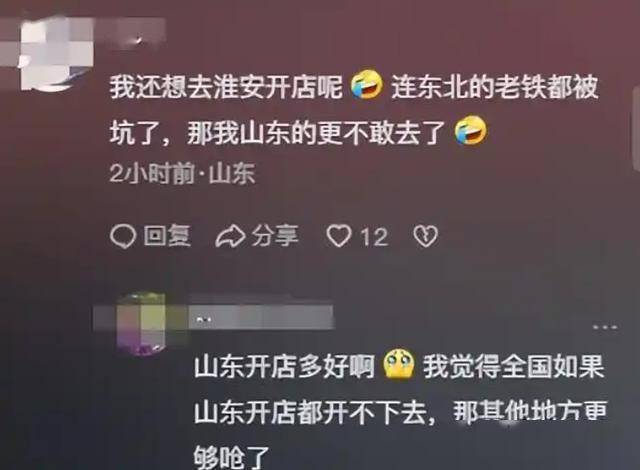640x470 pixels.
Task: Select comment text starting 我还想去淮安
Action: click(x=353, y=109)
